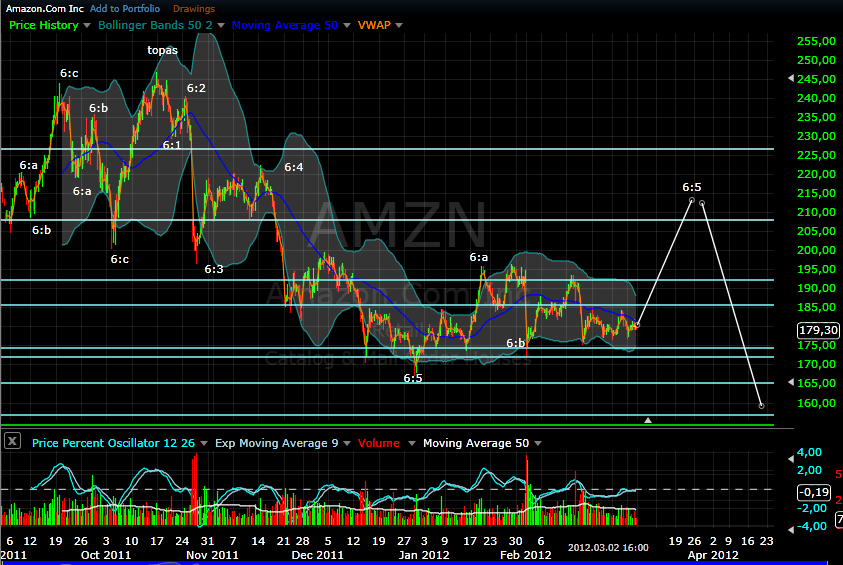This screenshot has width=843, height=565.
Task: Click the topas annotation label
Action: [x=162, y=50]
